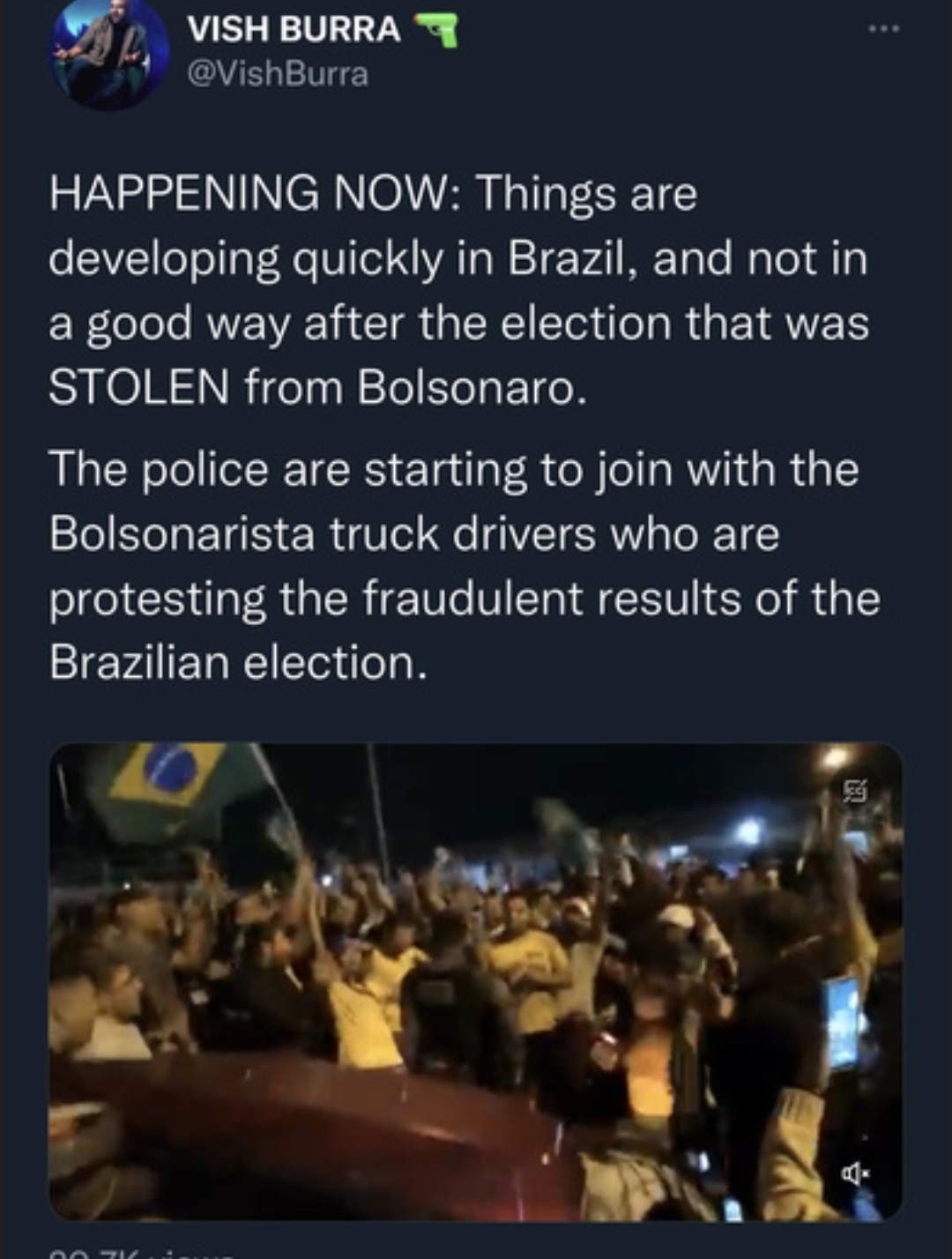Open the @VishBurra handle link
The image size is (952, 1259).
coord(278,74)
